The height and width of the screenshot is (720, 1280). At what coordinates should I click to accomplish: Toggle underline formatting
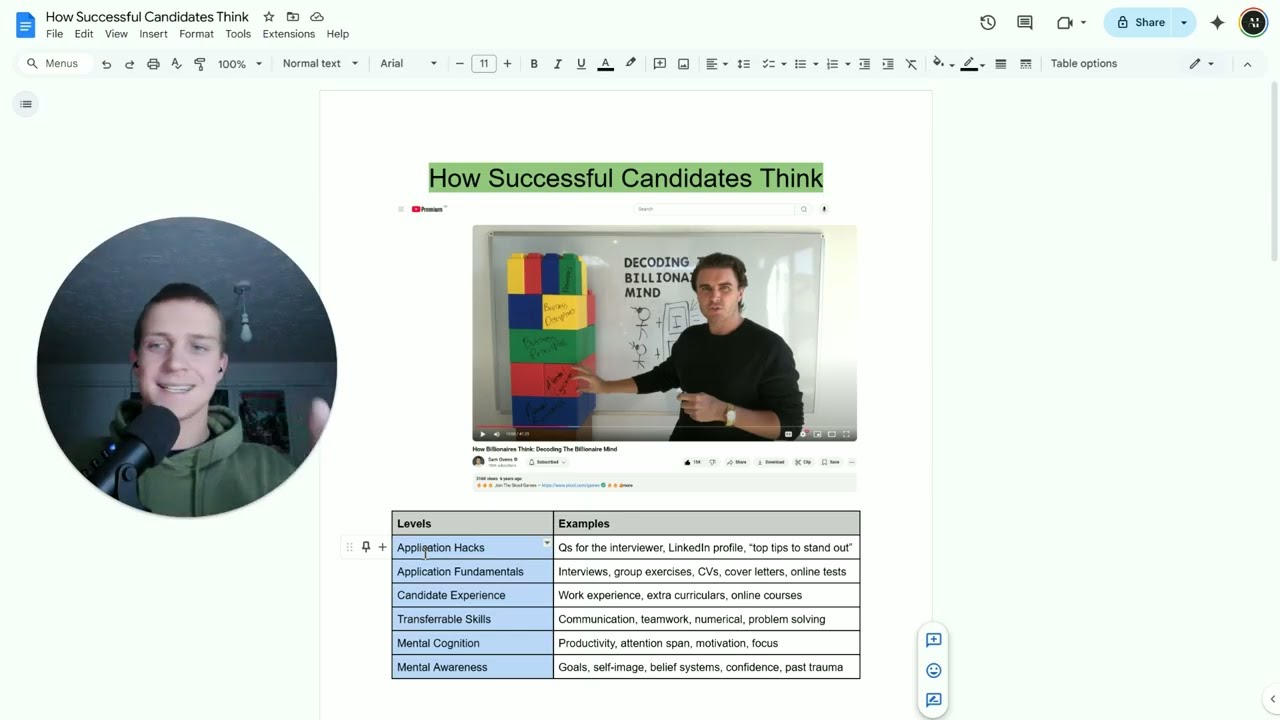click(x=581, y=64)
